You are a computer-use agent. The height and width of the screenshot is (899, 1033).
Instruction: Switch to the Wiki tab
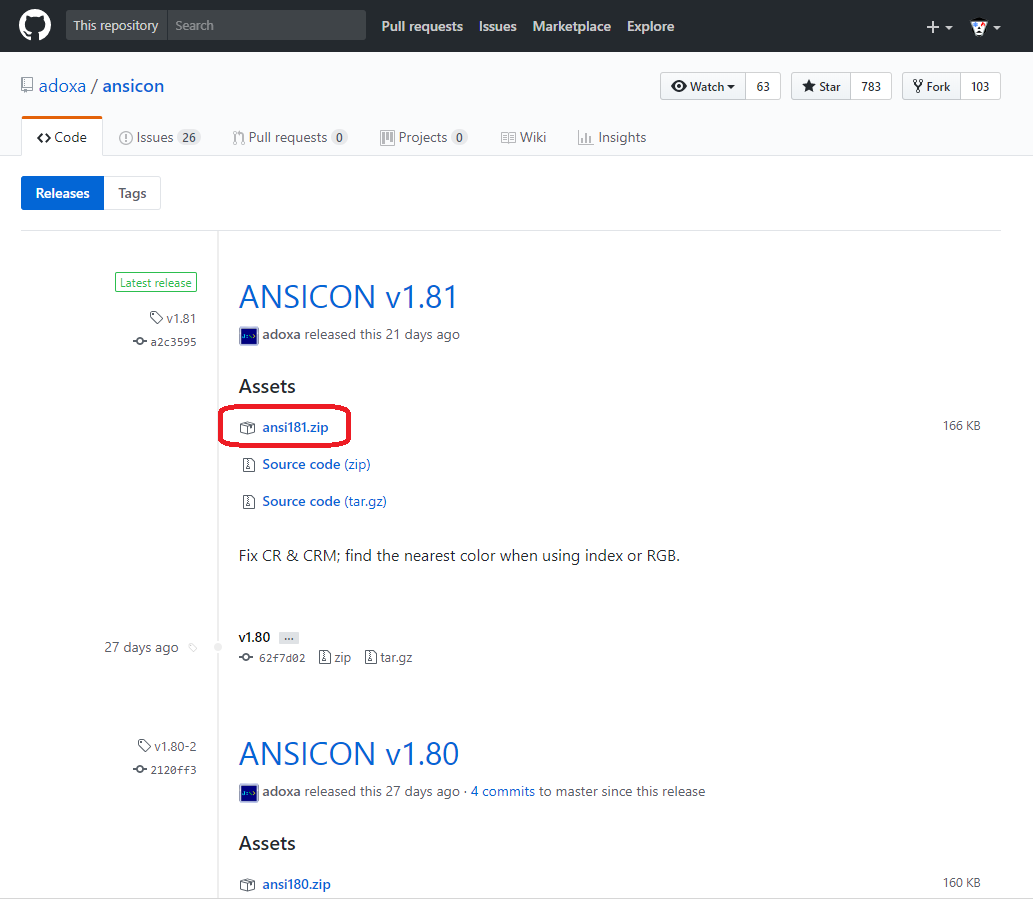523,137
